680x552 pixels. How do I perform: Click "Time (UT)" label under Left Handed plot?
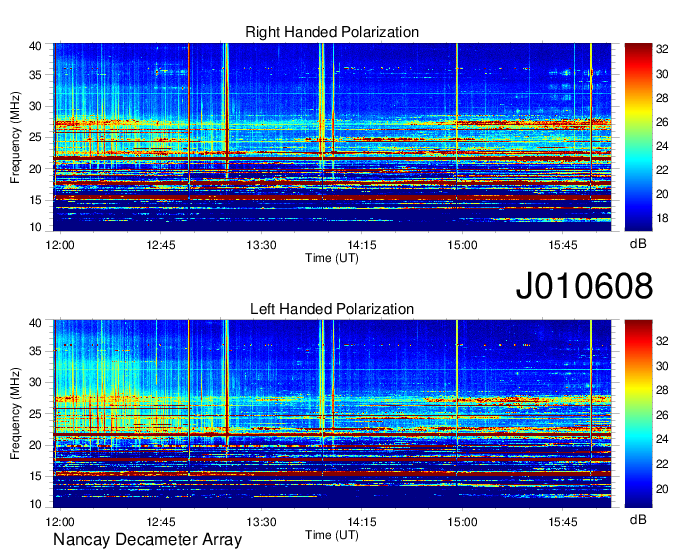click(x=332, y=535)
